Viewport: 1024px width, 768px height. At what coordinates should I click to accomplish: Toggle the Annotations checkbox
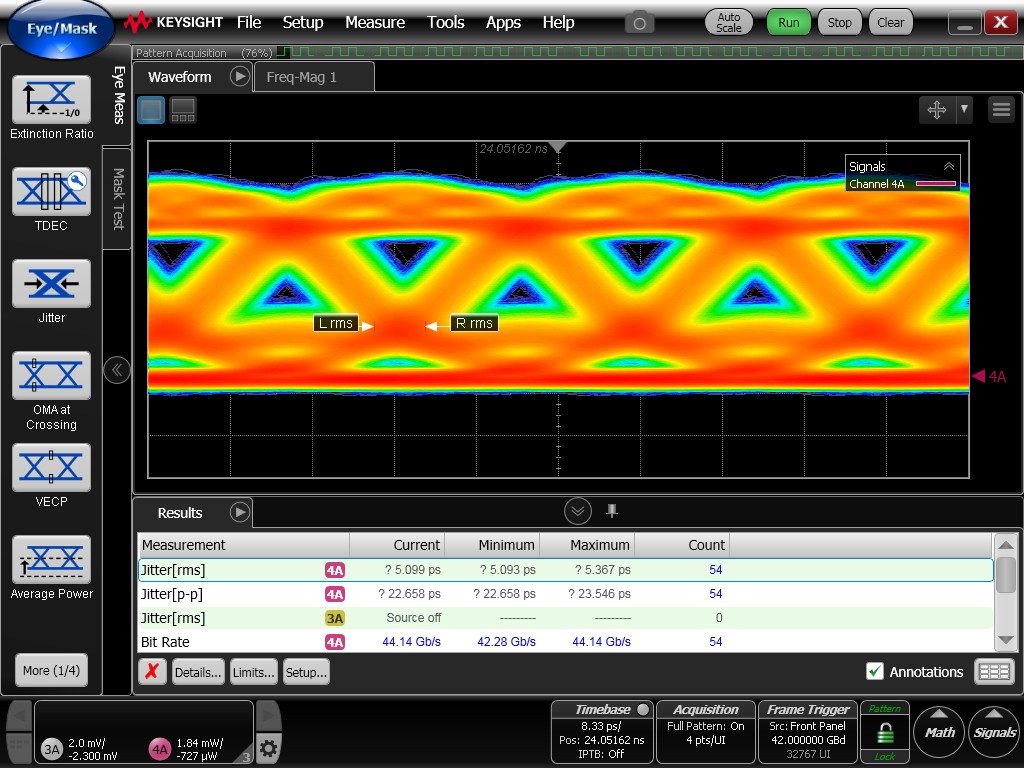[x=875, y=672]
